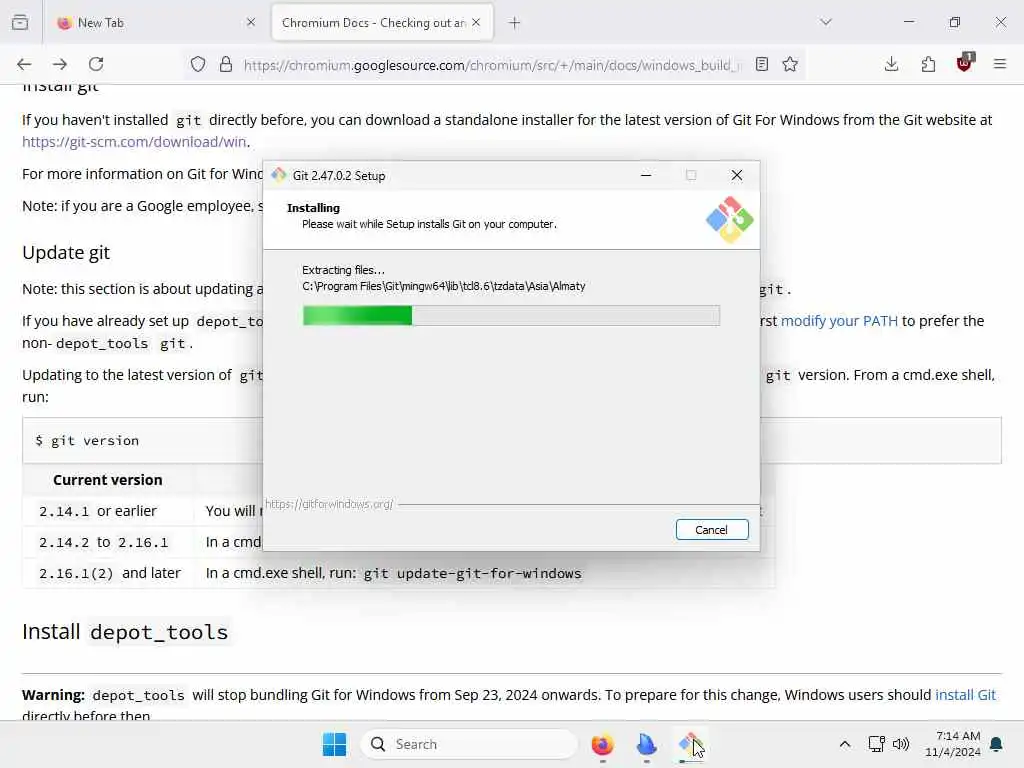This screenshot has height=768, width=1024.
Task: Open network status tray icon
Action: pos(876,744)
